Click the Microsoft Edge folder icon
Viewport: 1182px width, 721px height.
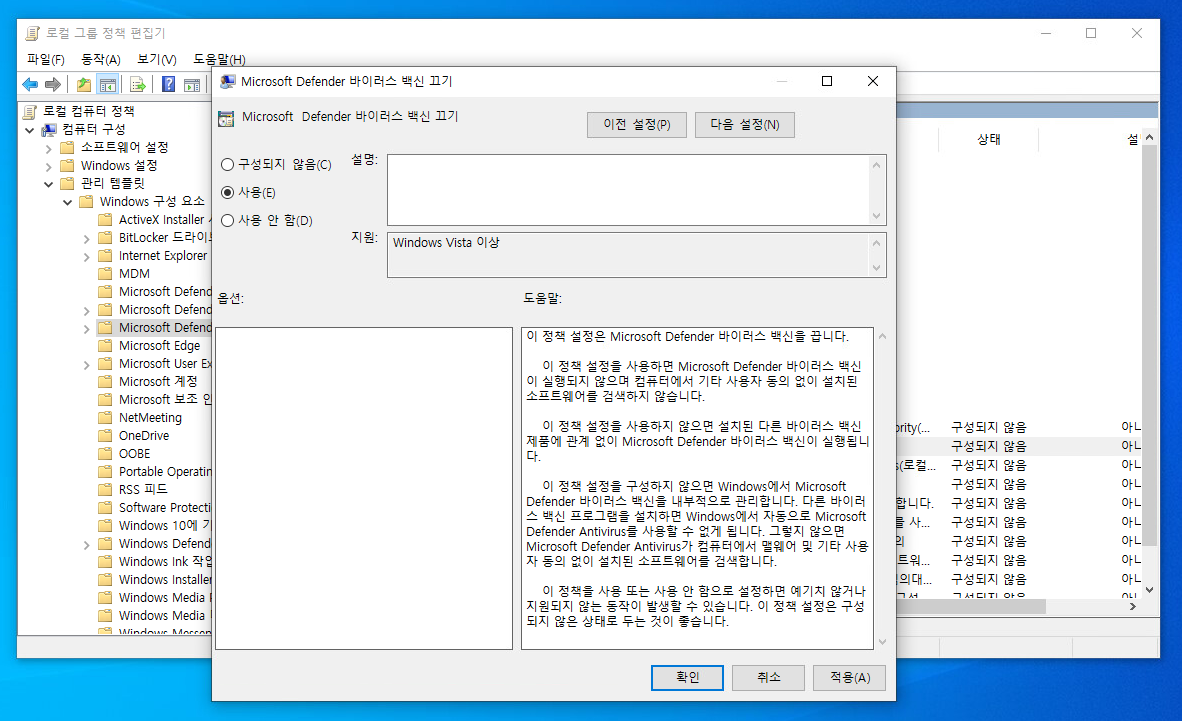click(x=106, y=345)
